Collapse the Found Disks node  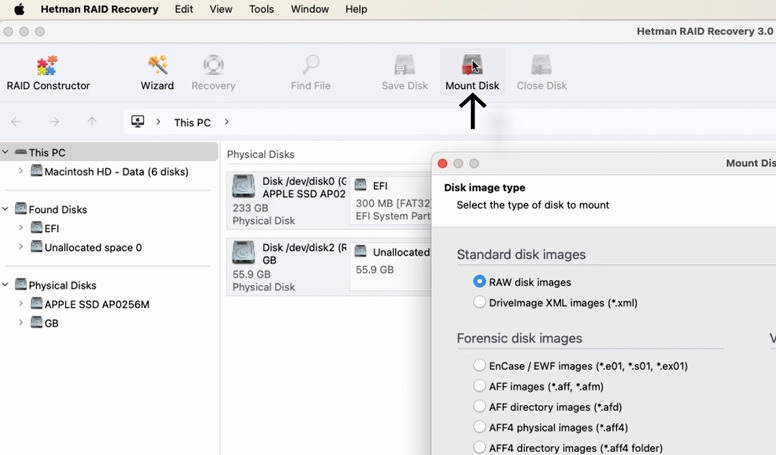[x=5, y=209]
